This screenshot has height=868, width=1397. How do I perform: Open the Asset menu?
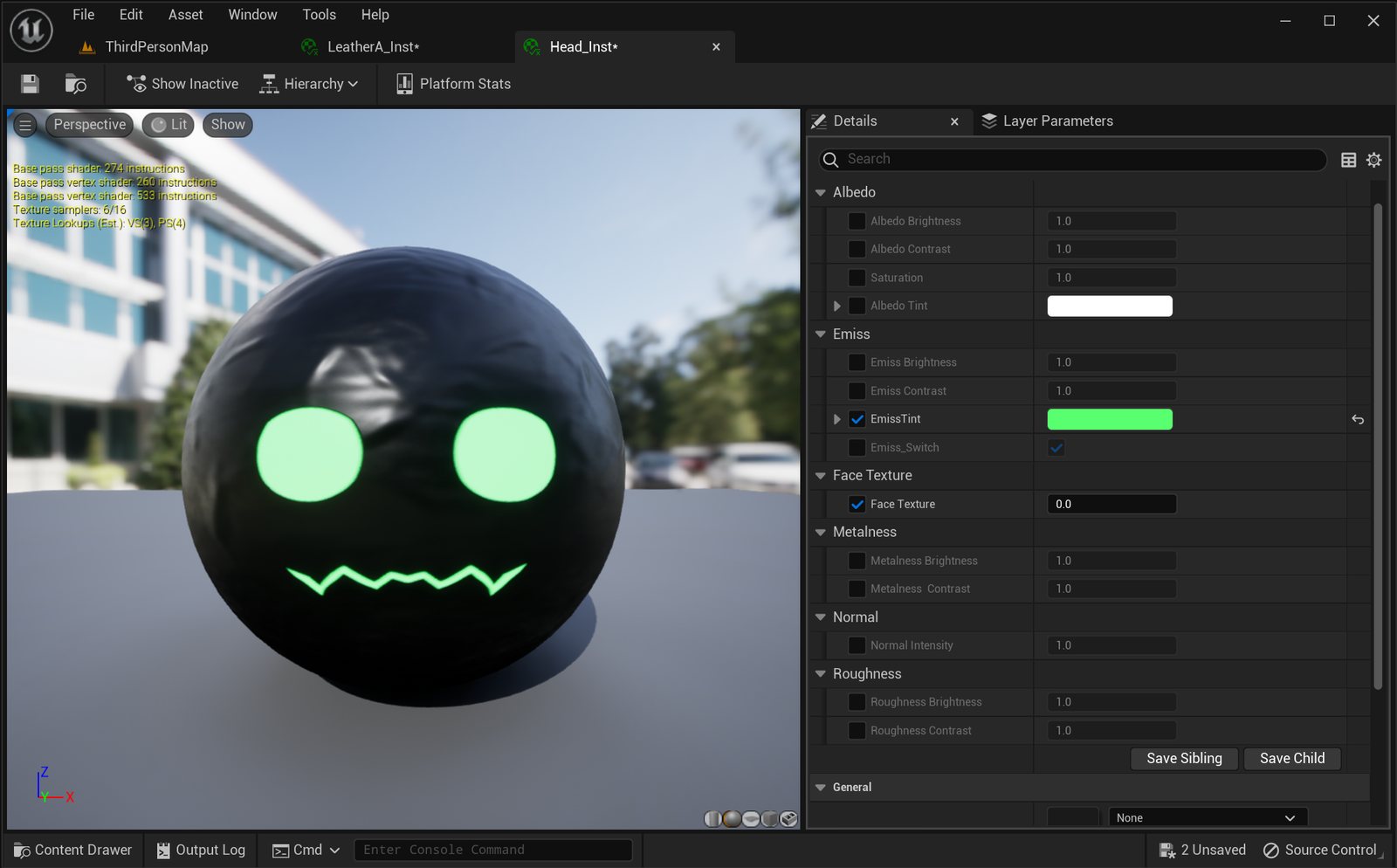tap(185, 15)
